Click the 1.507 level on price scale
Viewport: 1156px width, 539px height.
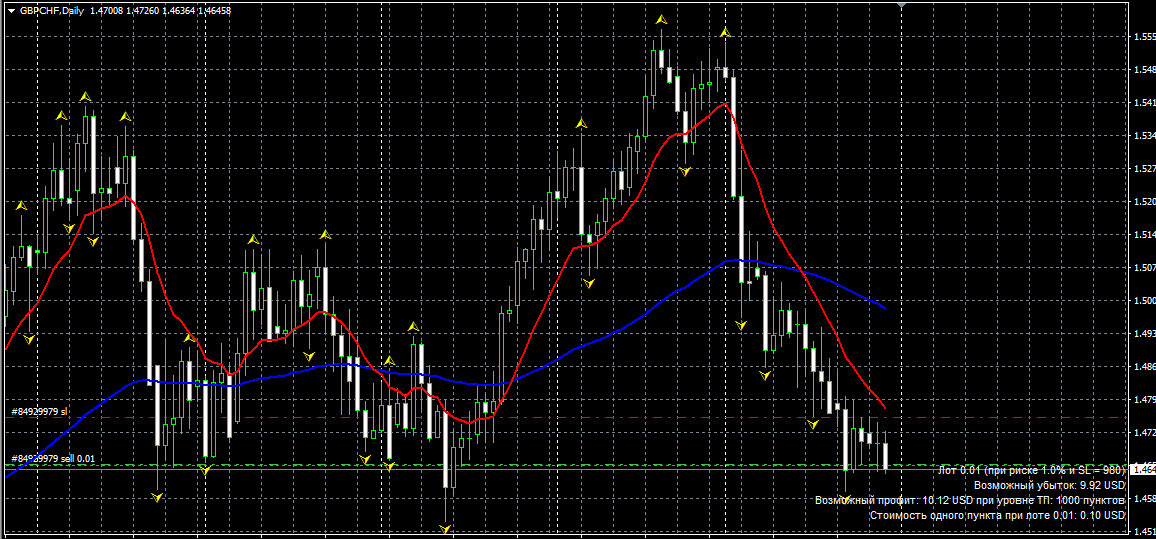coord(1143,268)
